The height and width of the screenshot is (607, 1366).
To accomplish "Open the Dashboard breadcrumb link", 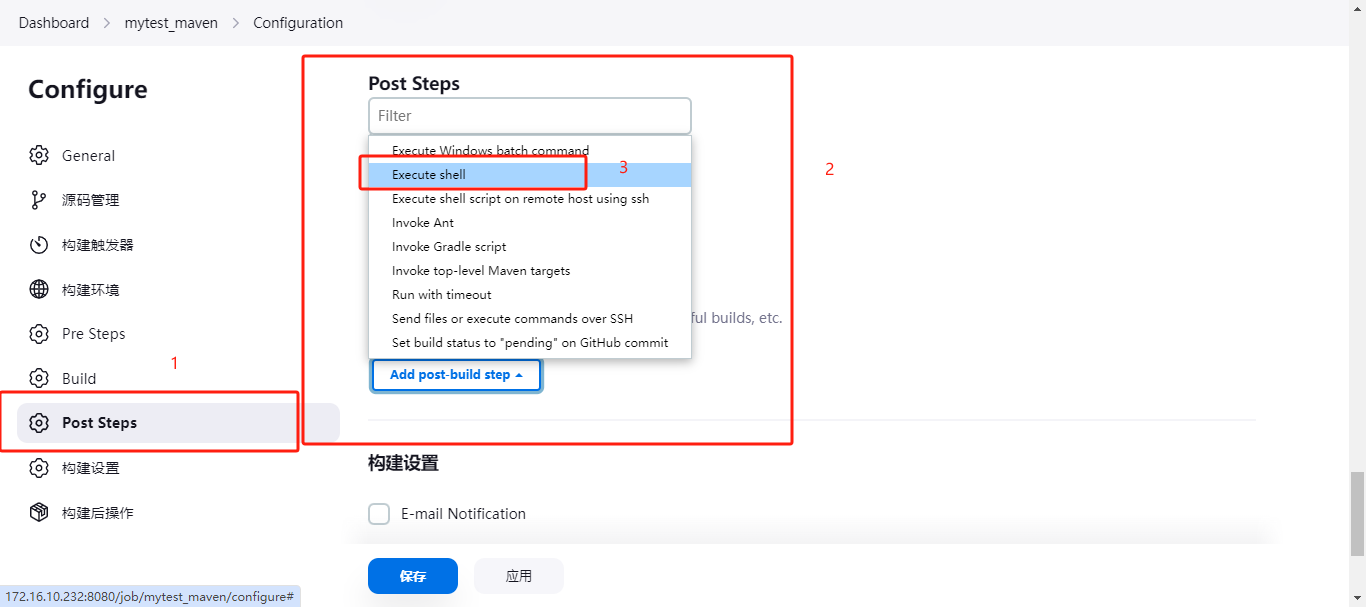I will click(x=54, y=23).
